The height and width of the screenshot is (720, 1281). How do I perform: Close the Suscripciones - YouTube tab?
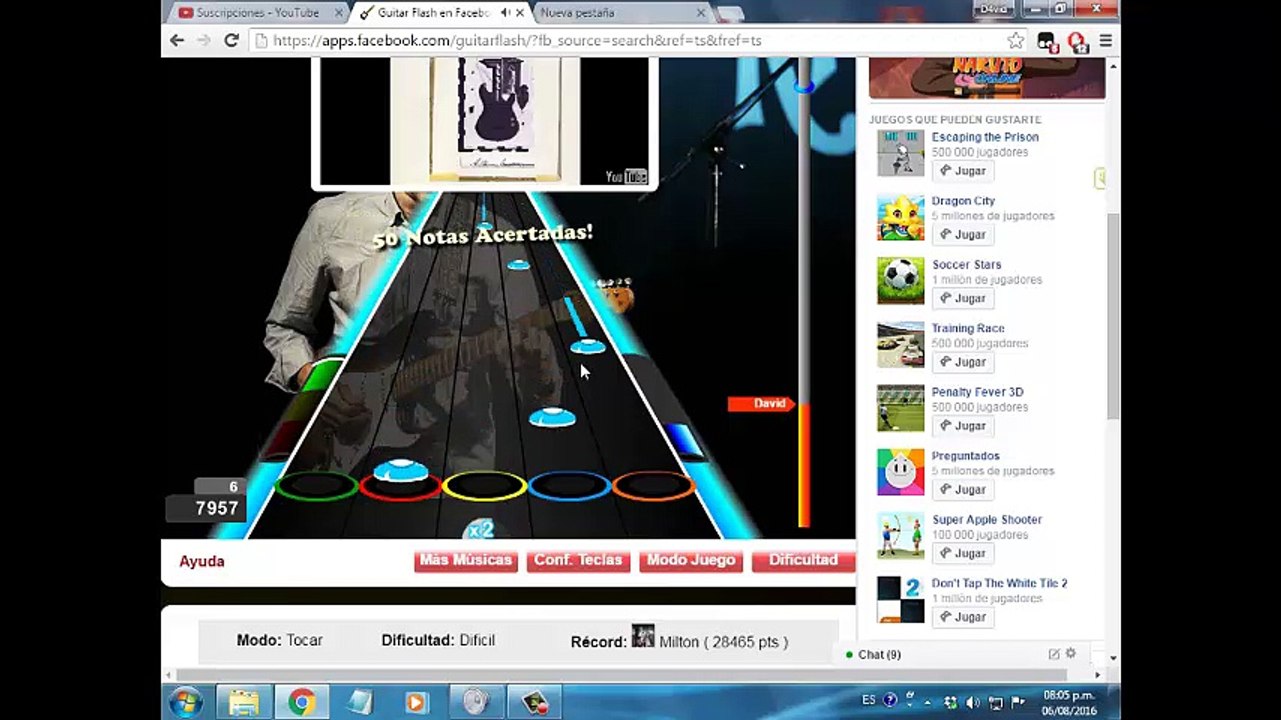pyautogui.click(x=338, y=13)
